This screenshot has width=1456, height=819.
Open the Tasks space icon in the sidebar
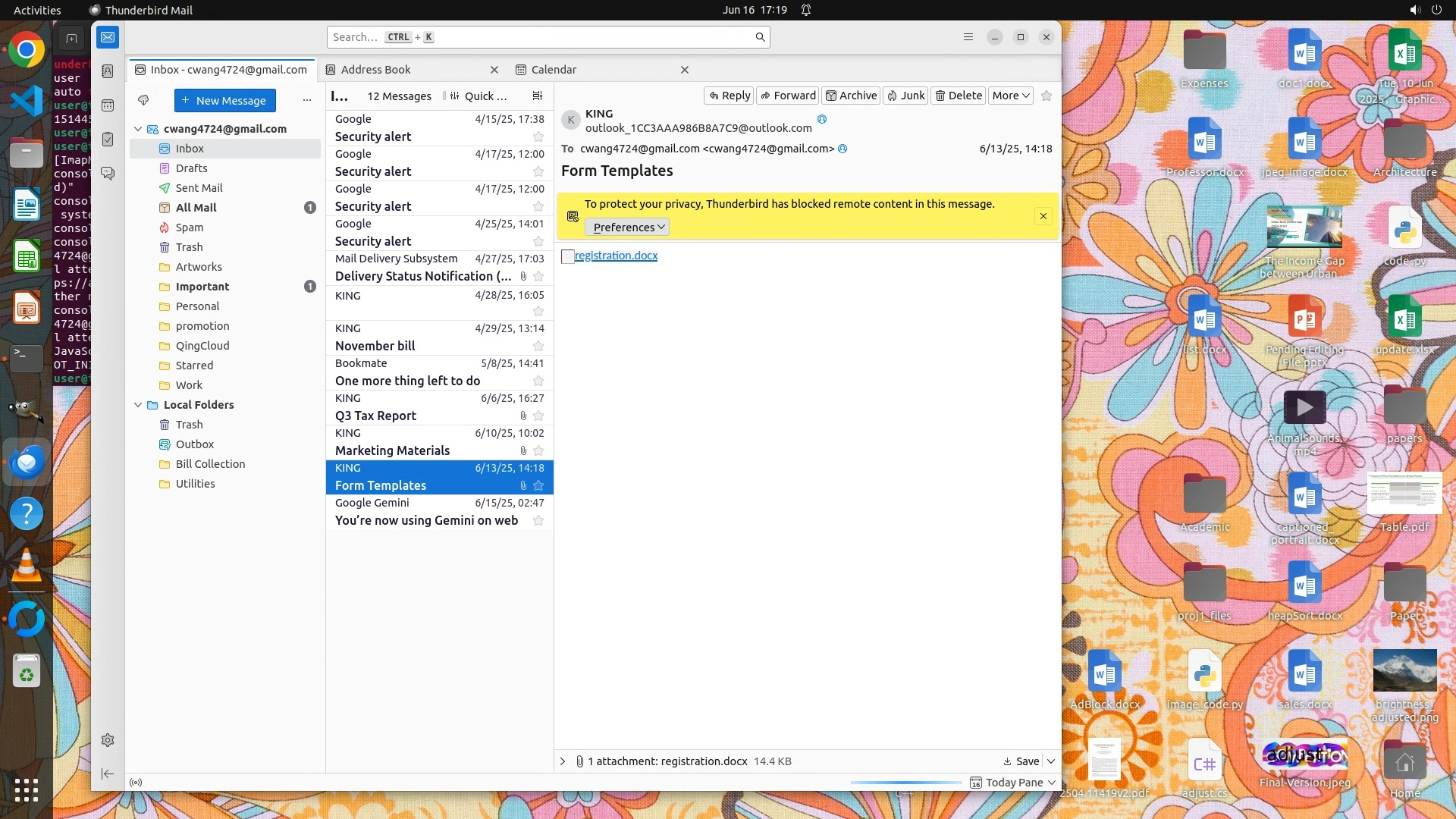[x=108, y=140]
